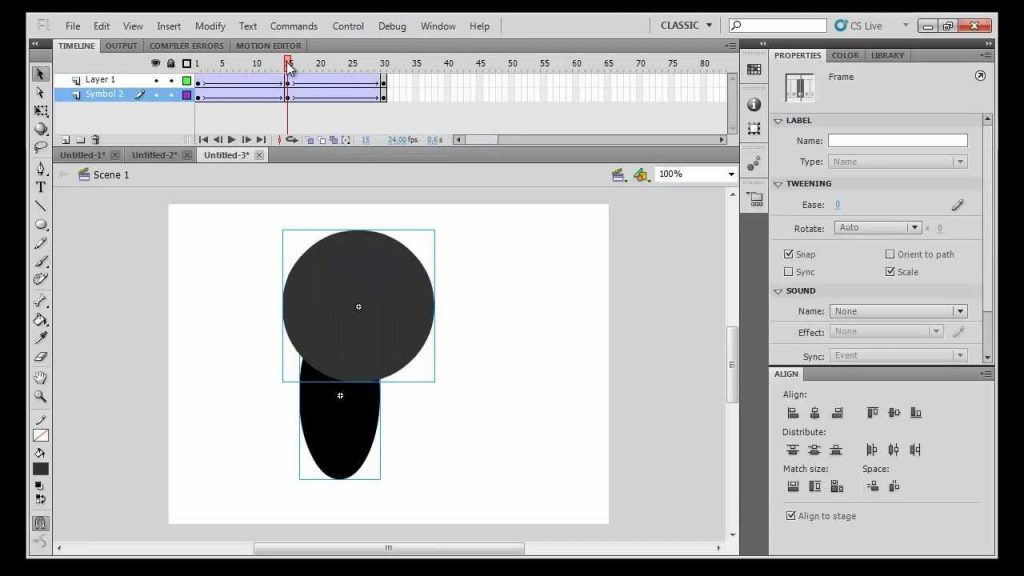Select the Text tool
Screen dimensions: 1024x576
coord(40,187)
